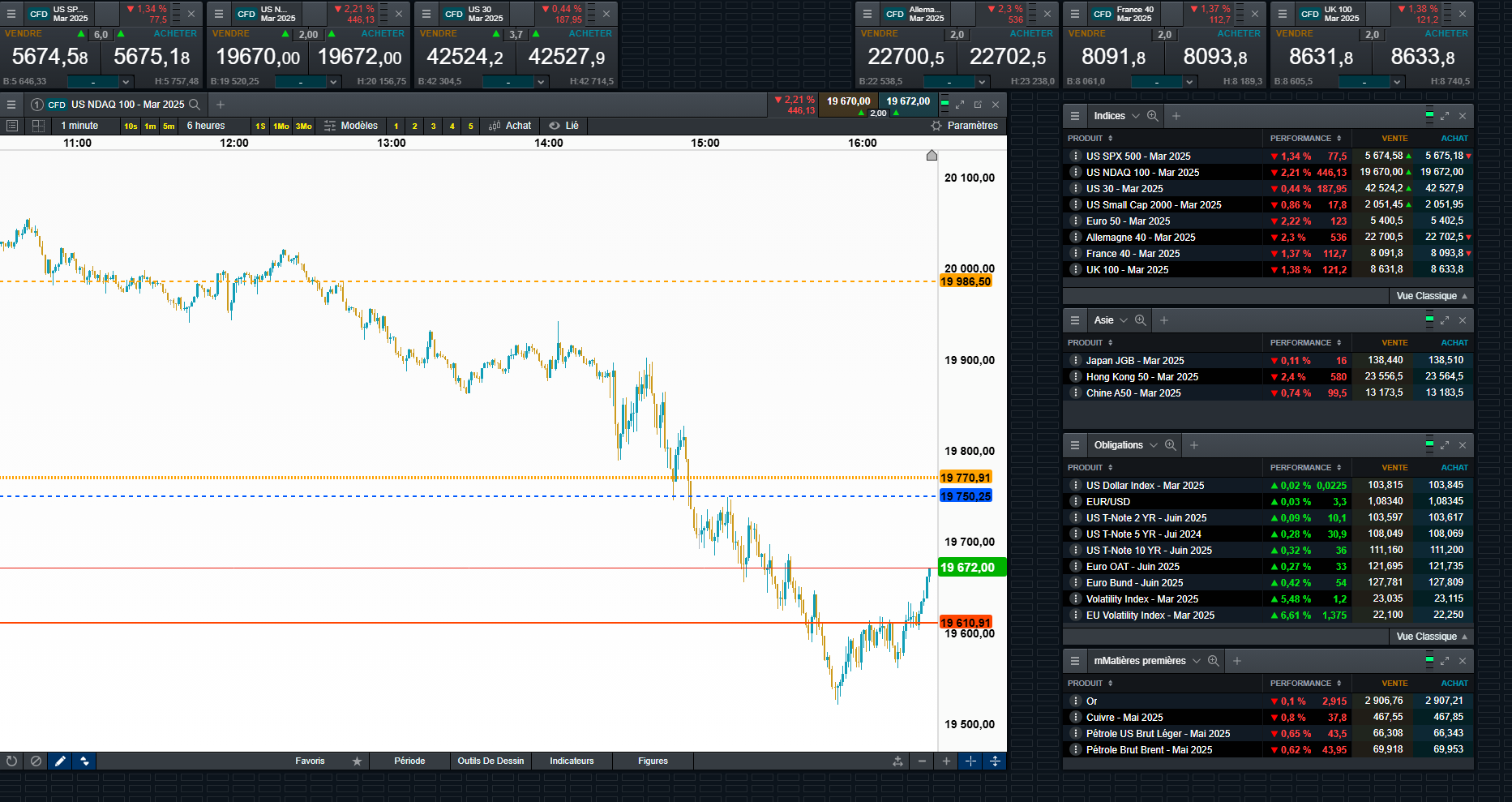This screenshot has height=802, width=1512.
Task: Click the blue 19 750,25 price level marker
Action: pos(965,496)
